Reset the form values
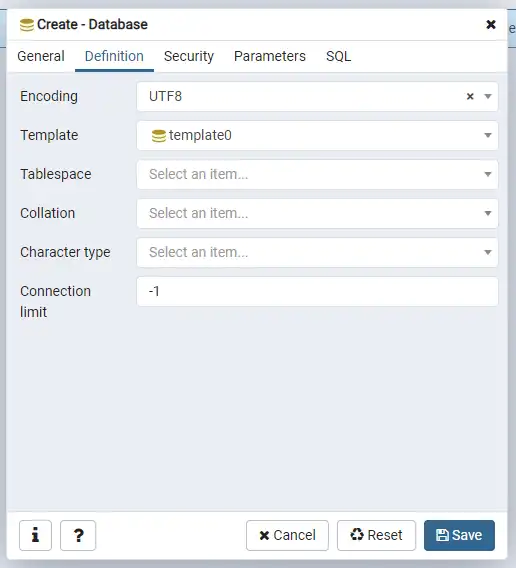This screenshot has height=568, width=516. click(376, 535)
